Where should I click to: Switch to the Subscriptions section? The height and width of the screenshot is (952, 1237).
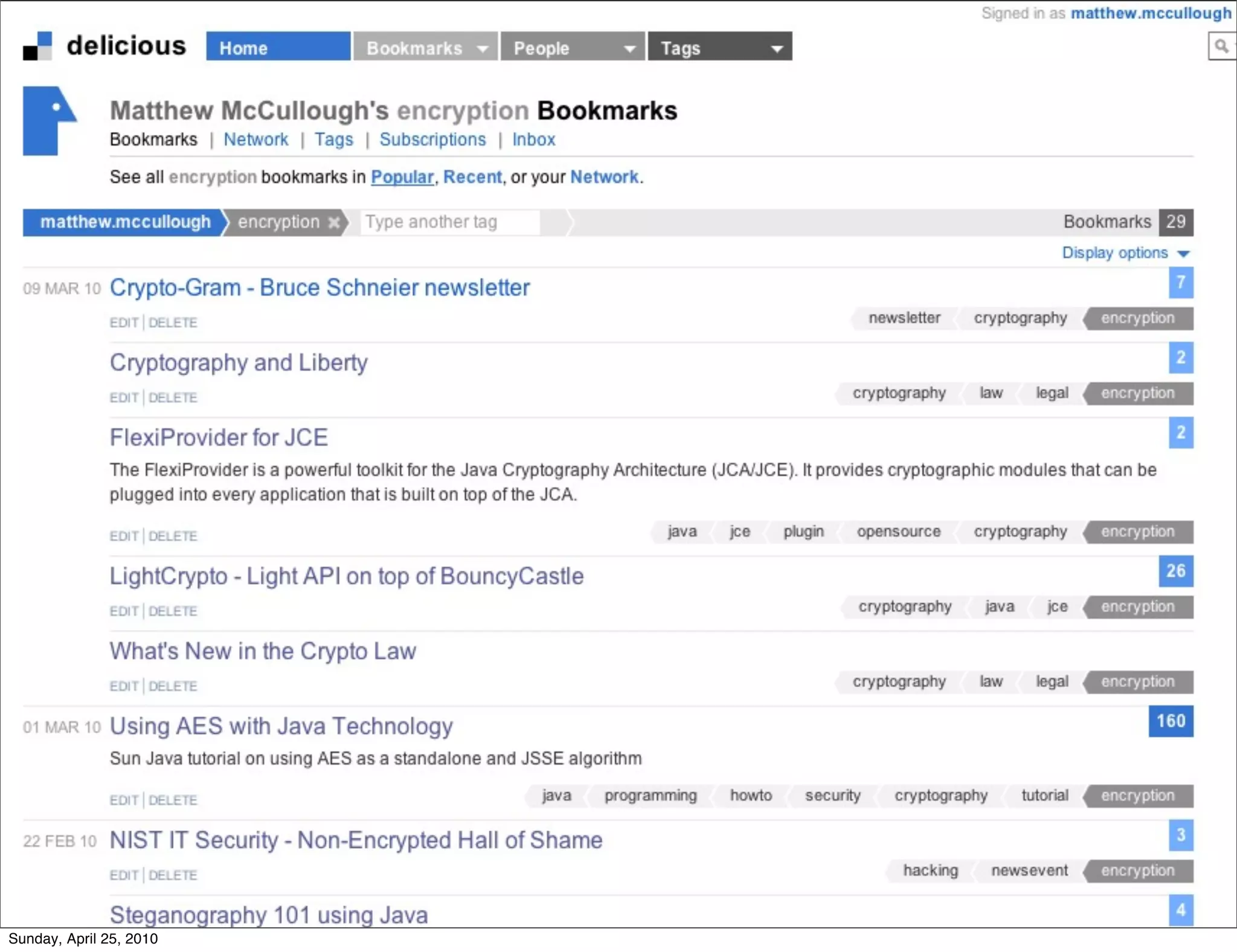point(432,140)
